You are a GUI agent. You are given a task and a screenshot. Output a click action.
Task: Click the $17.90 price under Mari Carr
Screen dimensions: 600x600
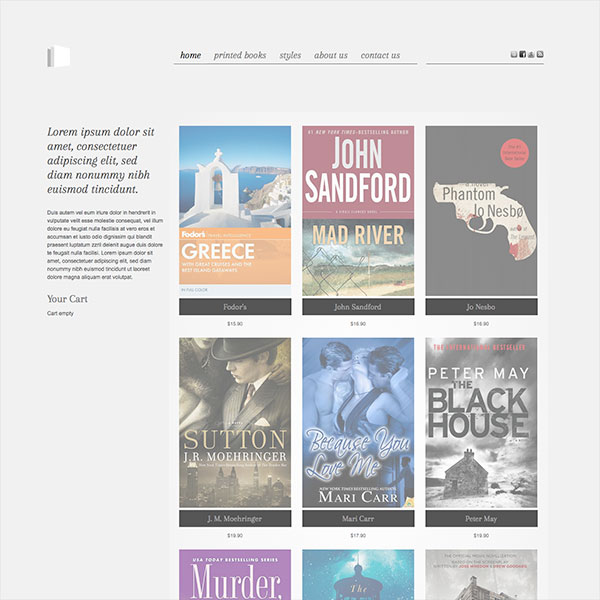pos(358,535)
